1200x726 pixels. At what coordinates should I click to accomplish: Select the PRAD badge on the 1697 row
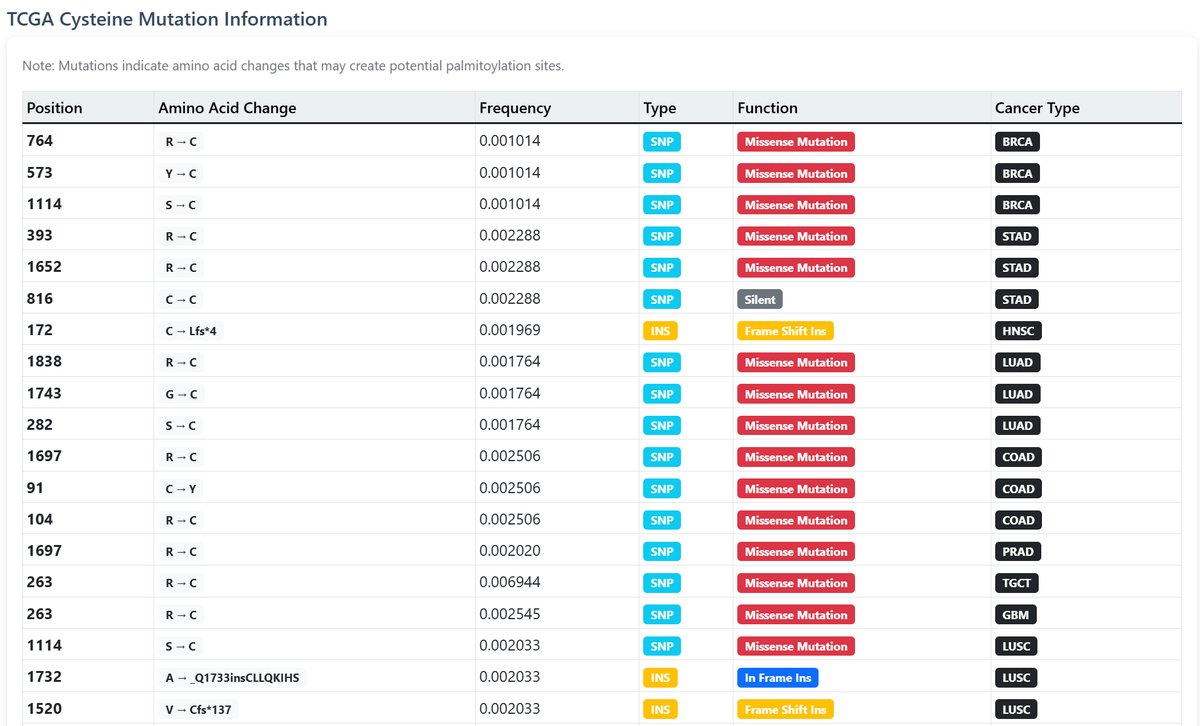1016,551
